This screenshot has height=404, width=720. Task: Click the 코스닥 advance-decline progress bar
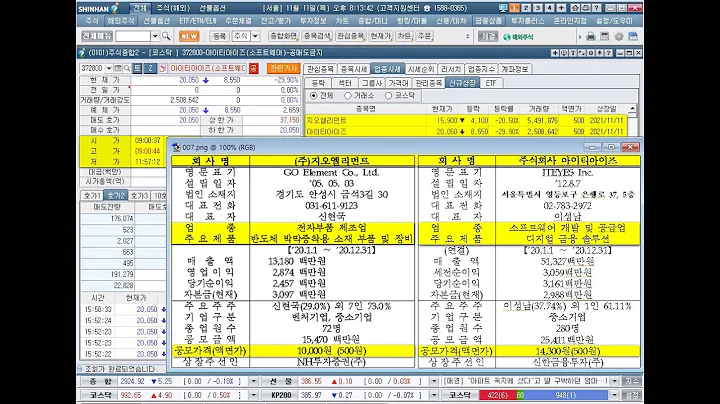[544, 395]
